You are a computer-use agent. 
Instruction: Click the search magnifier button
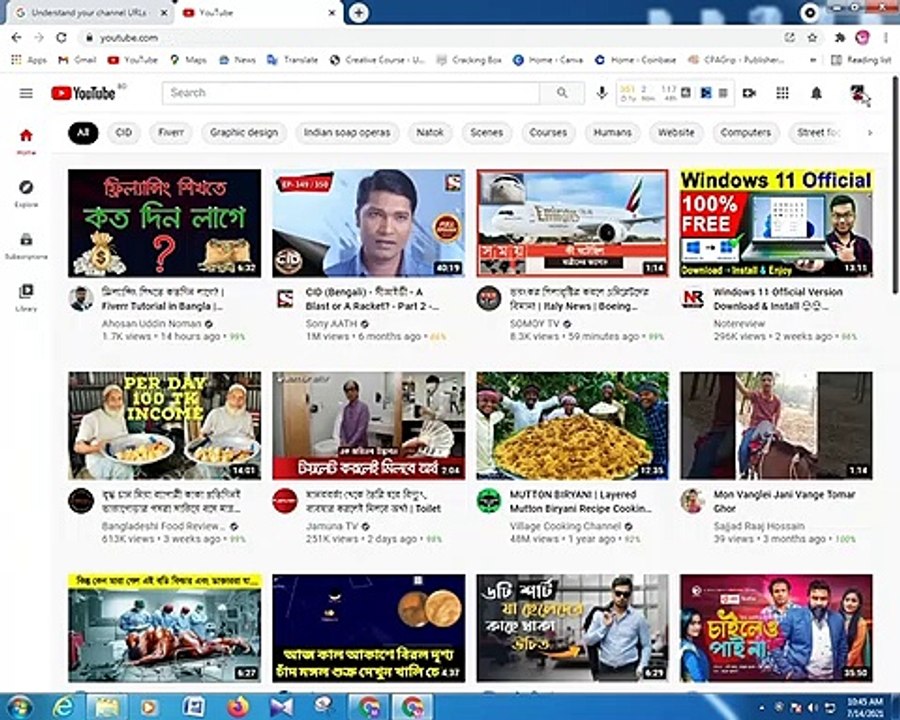(561, 93)
